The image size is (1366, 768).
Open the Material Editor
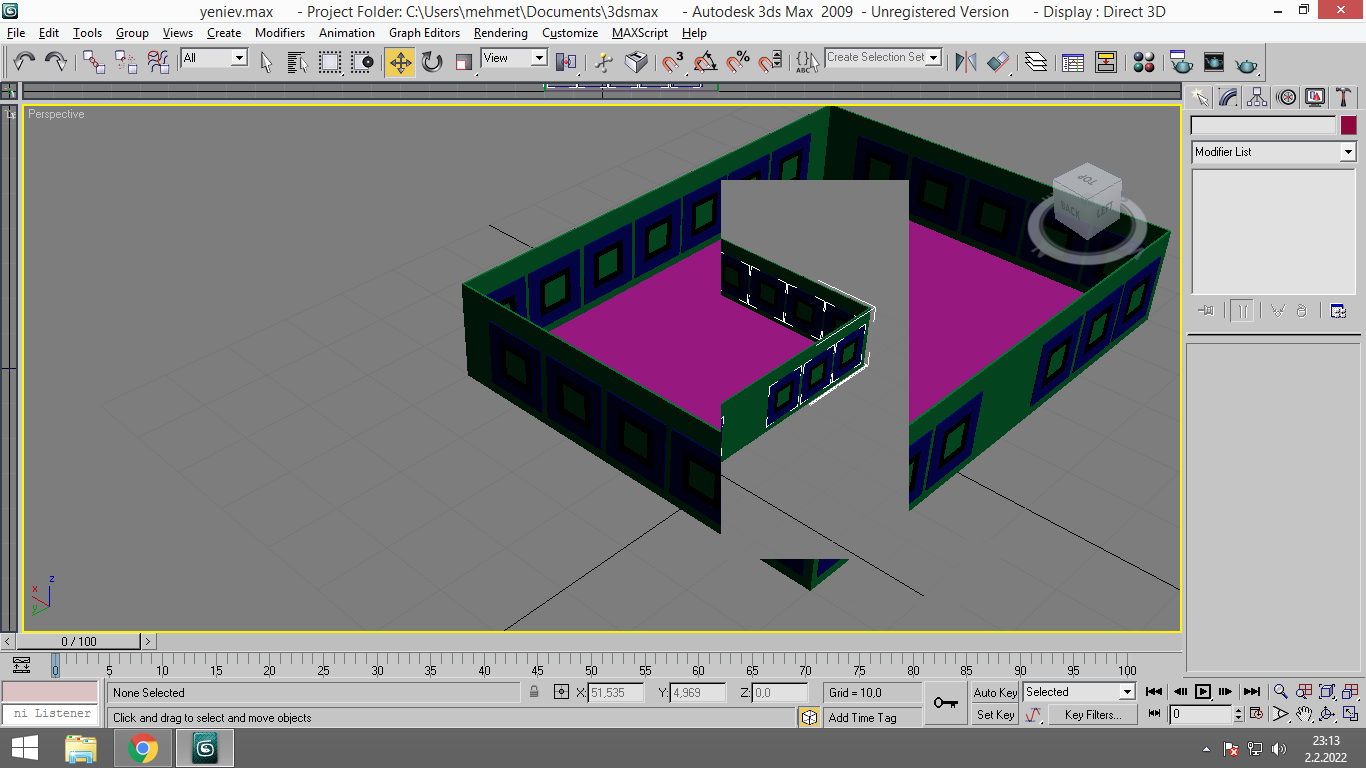(1144, 62)
